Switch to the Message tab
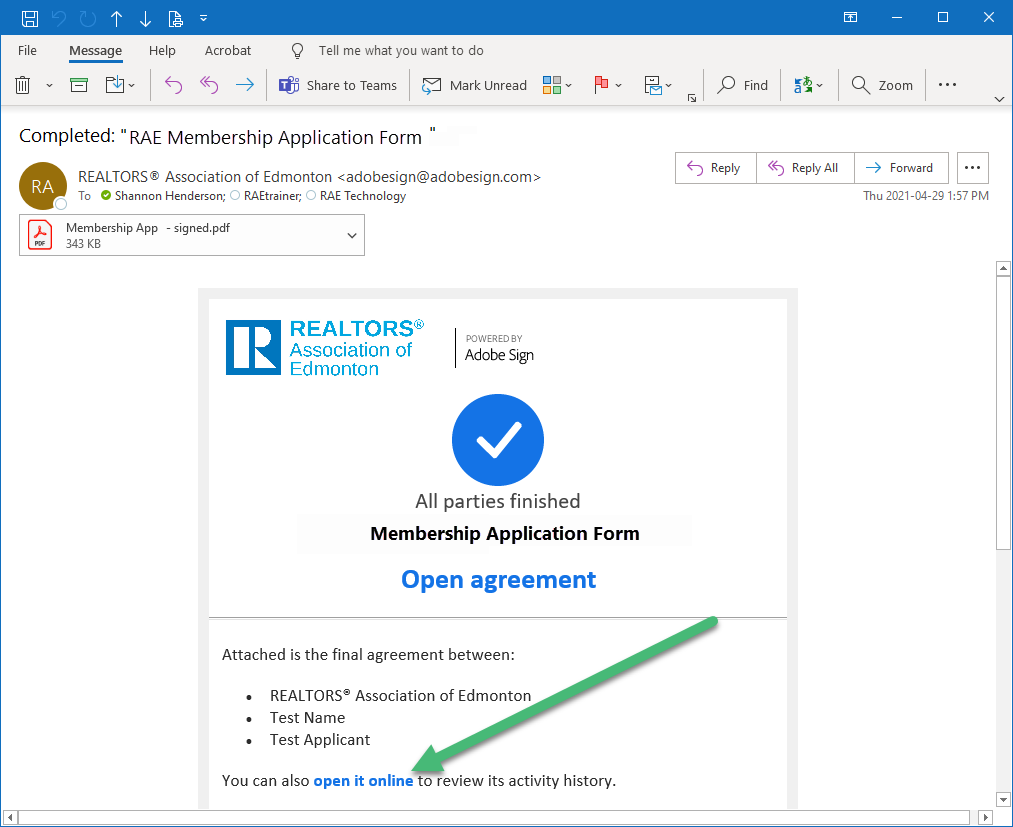This screenshot has width=1013, height=827. 96,50
